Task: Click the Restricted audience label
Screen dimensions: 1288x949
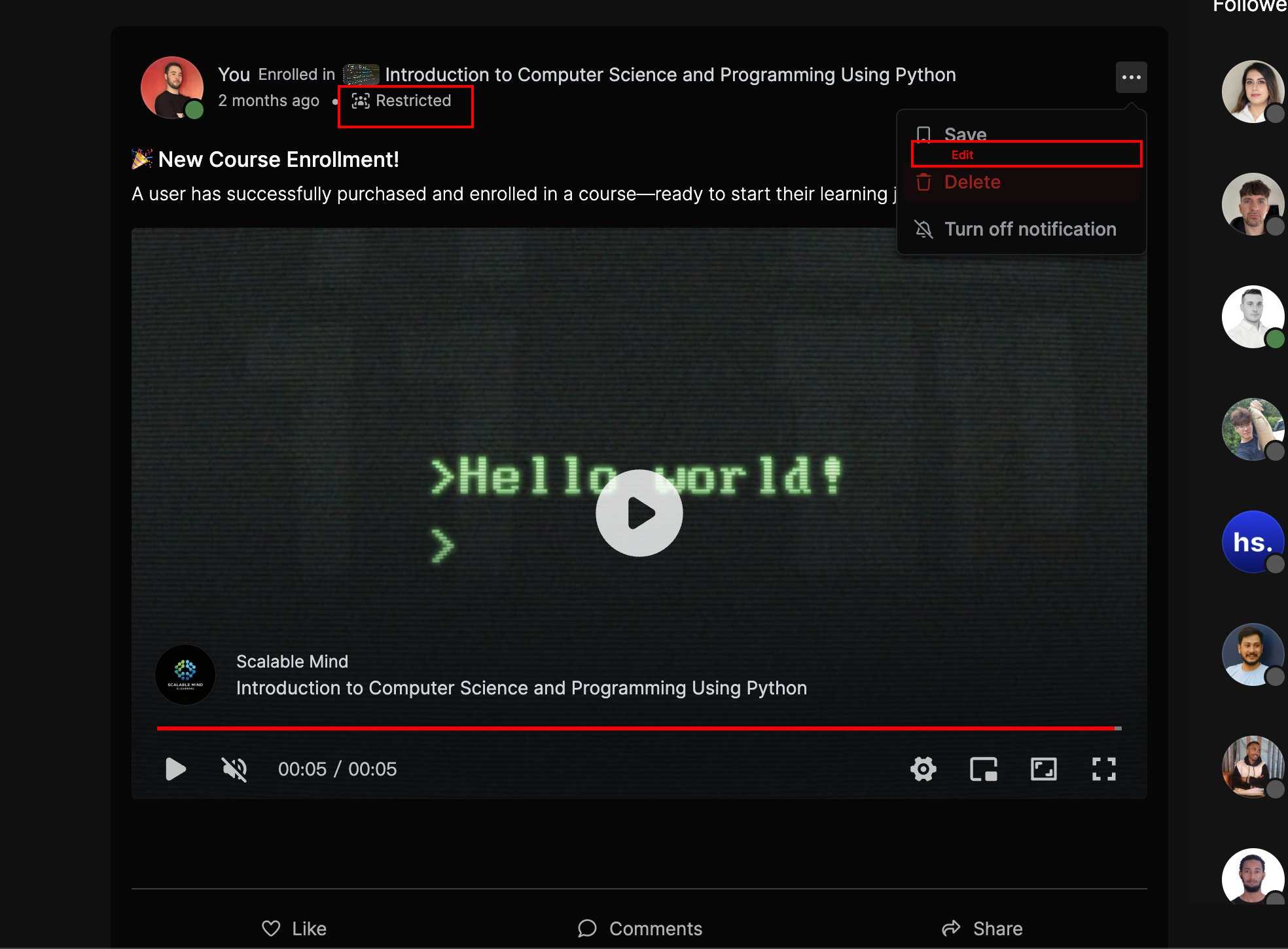Action: [401, 101]
